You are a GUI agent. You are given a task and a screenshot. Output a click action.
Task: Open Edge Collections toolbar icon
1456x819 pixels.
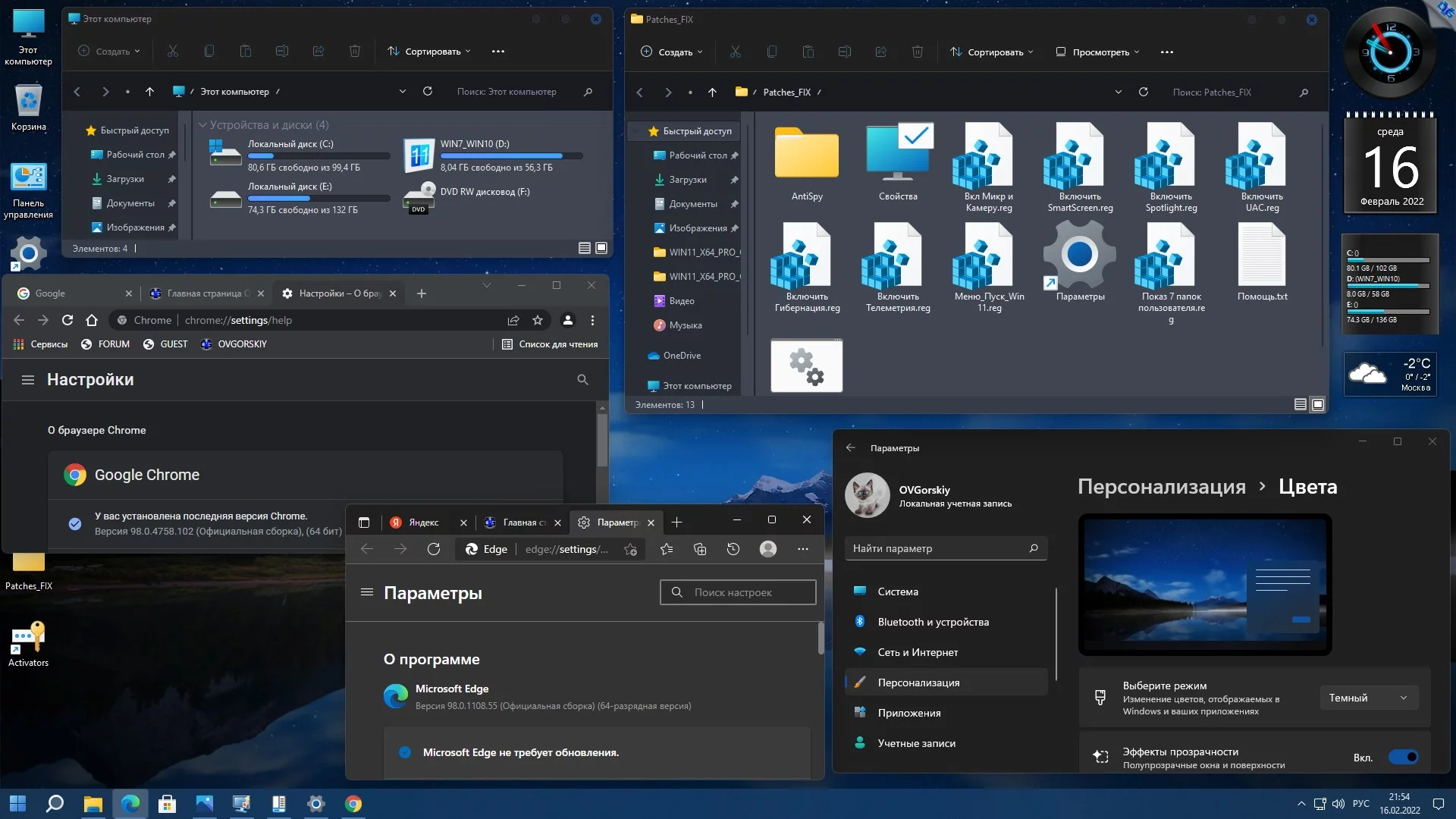click(x=700, y=549)
